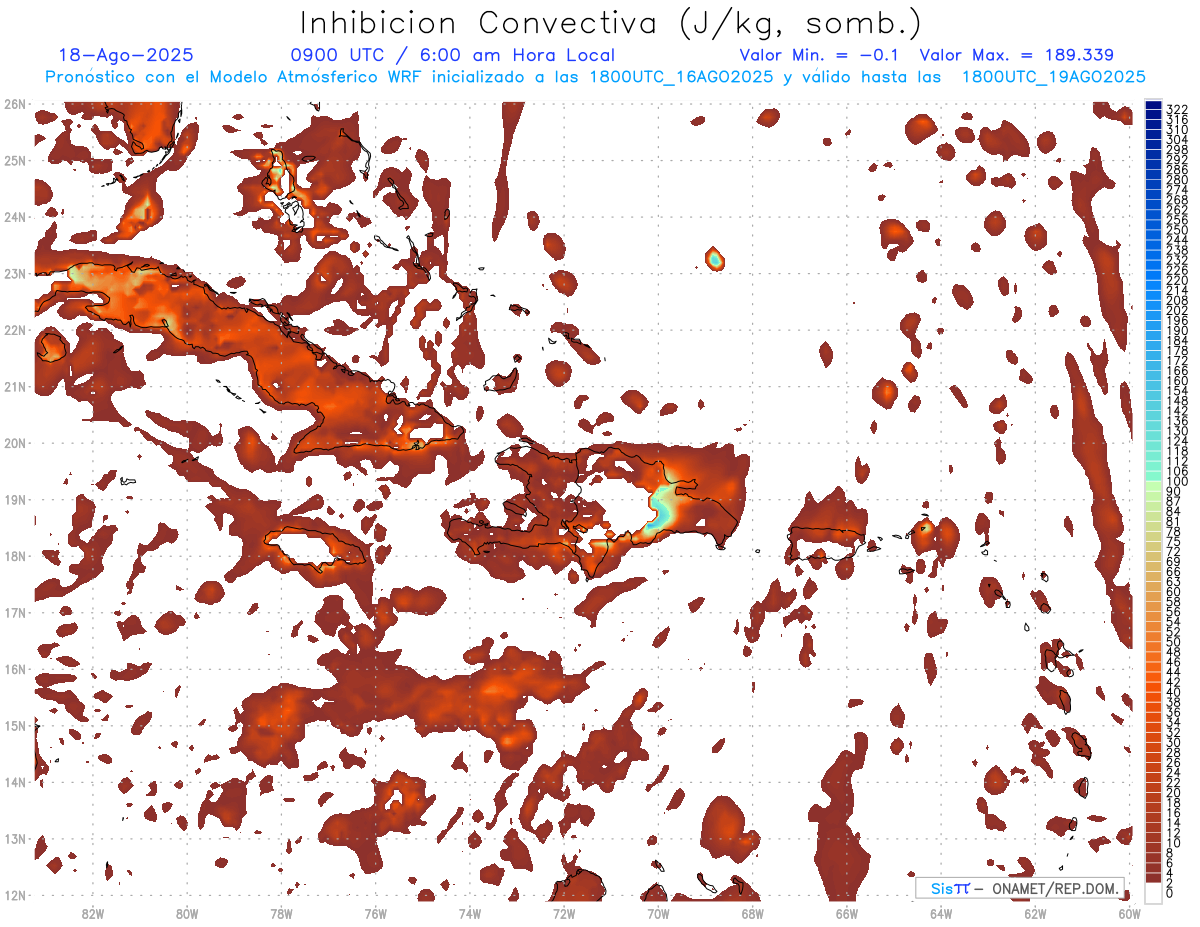The image size is (1200, 927).
Task: Click the '20N' latitude label
Action: click(14, 443)
